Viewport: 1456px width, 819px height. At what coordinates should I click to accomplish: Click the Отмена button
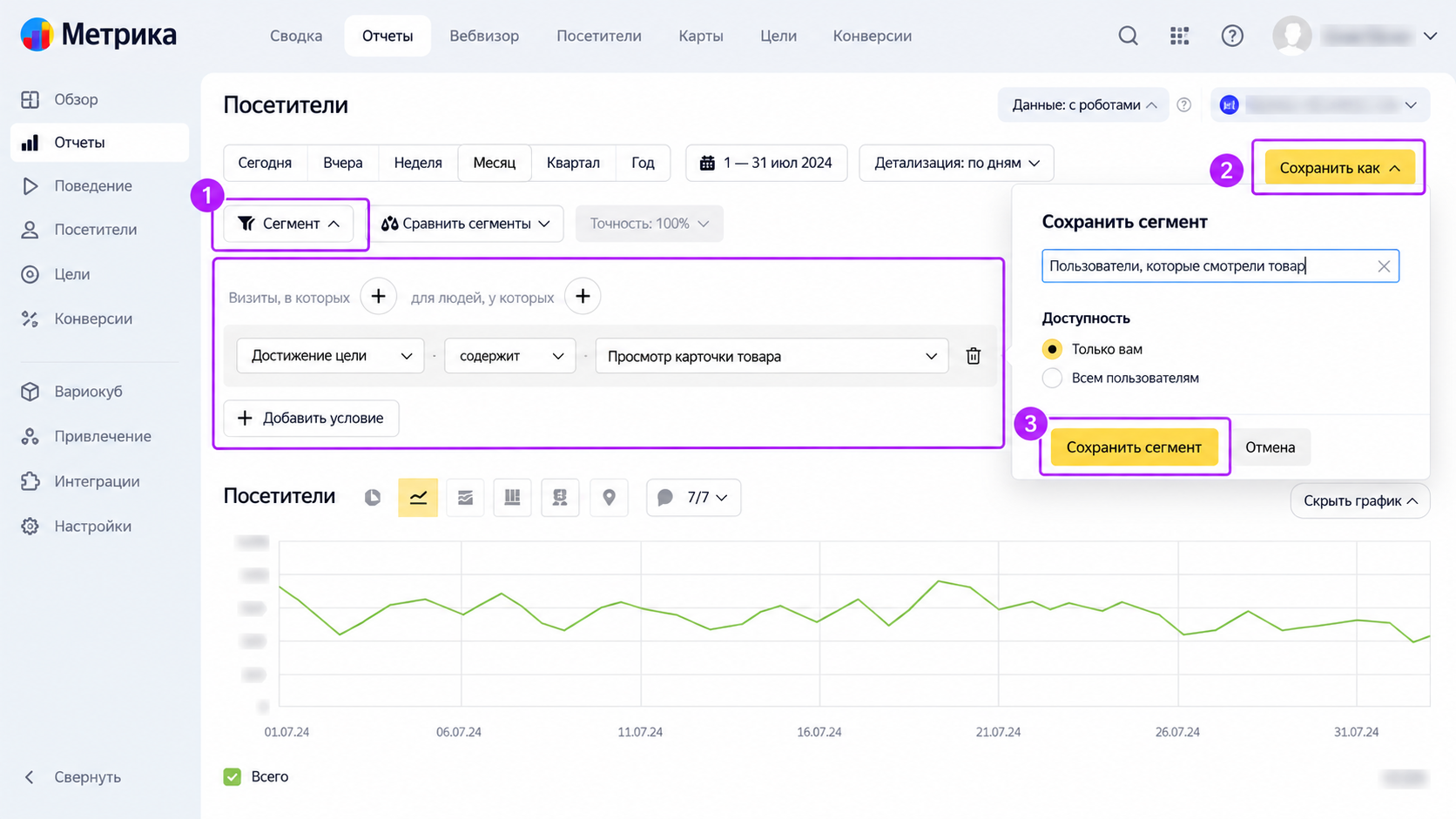click(x=1270, y=447)
